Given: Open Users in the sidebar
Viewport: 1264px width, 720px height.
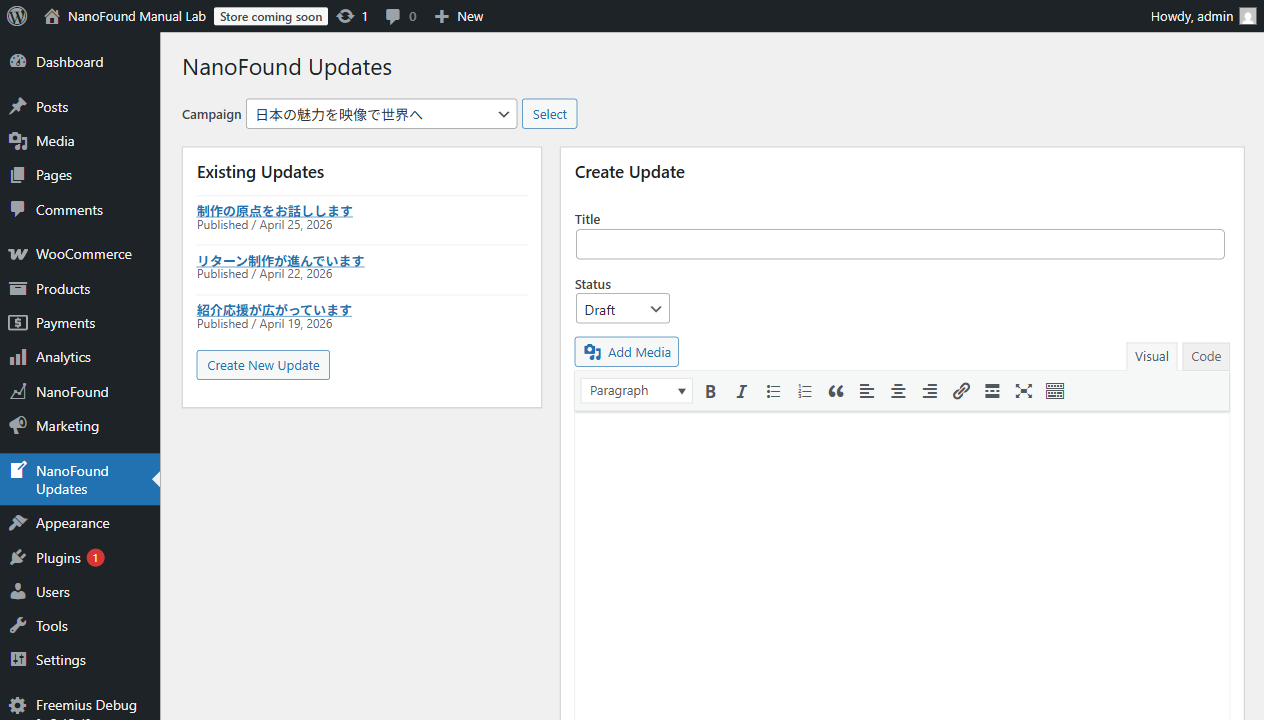Looking at the screenshot, I should click(x=80, y=592).
